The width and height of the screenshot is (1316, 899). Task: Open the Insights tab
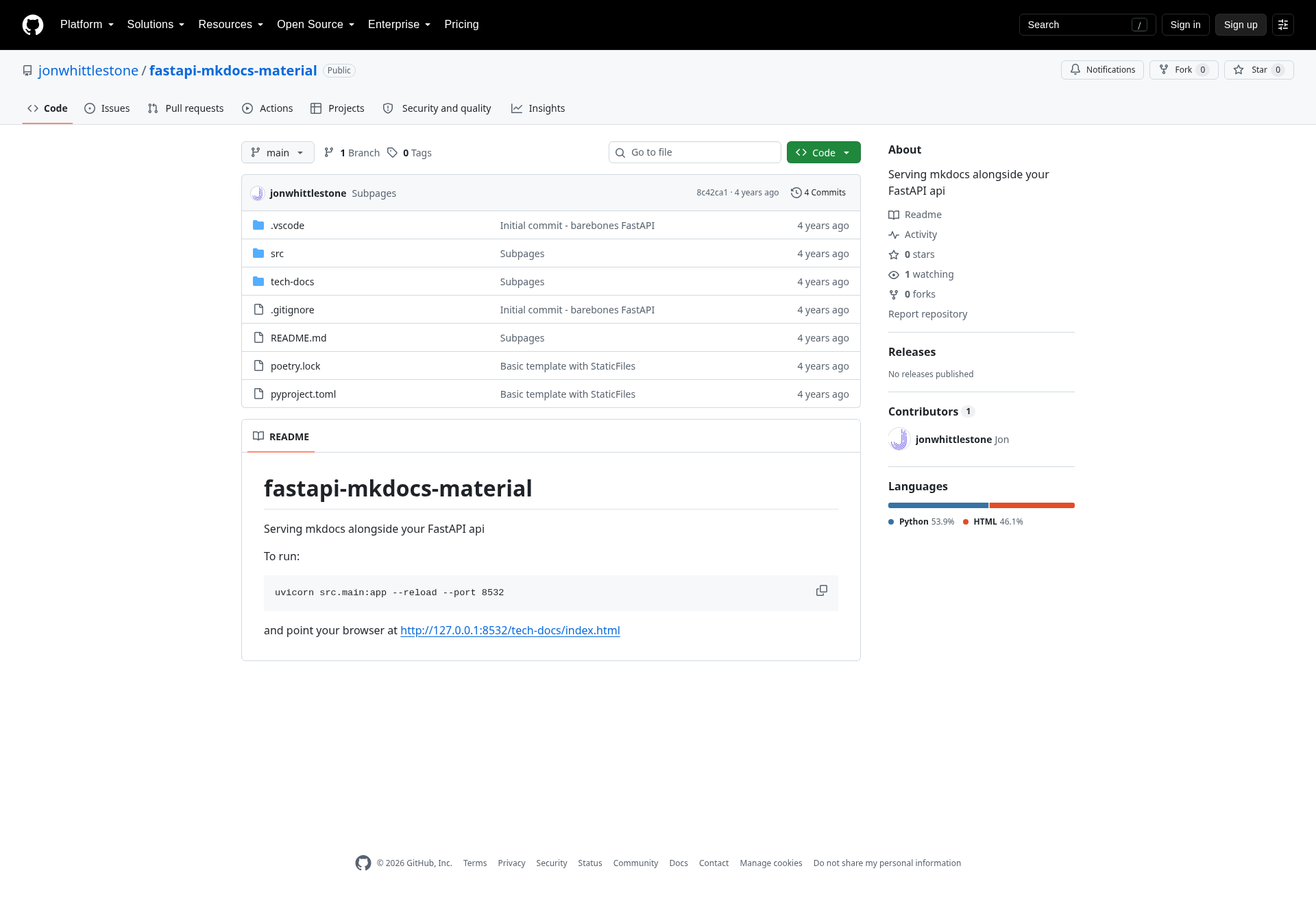pyautogui.click(x=538, y=108)
